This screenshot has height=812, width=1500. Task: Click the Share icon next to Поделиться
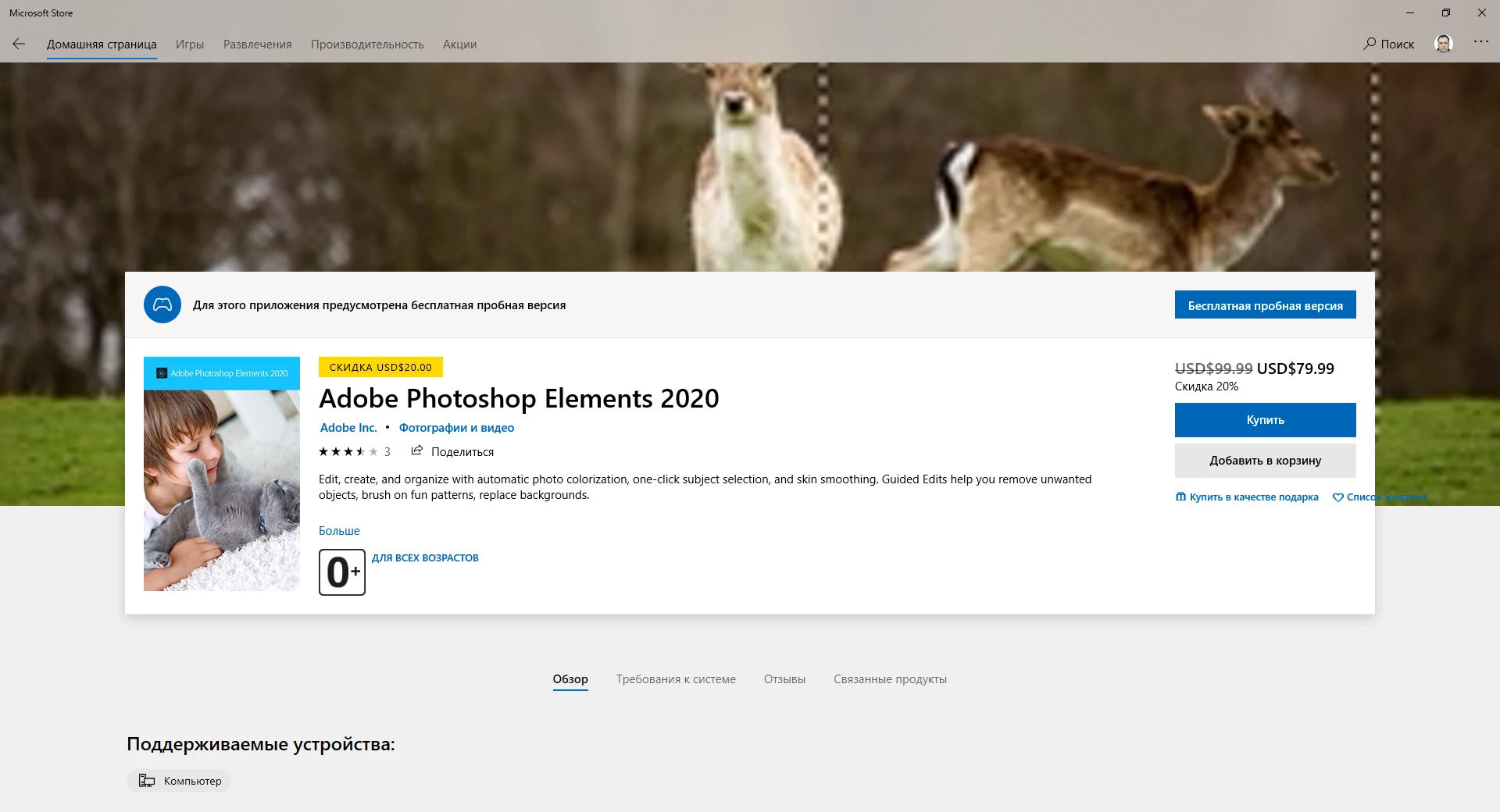pyautogui.click(x=417, y=451)
